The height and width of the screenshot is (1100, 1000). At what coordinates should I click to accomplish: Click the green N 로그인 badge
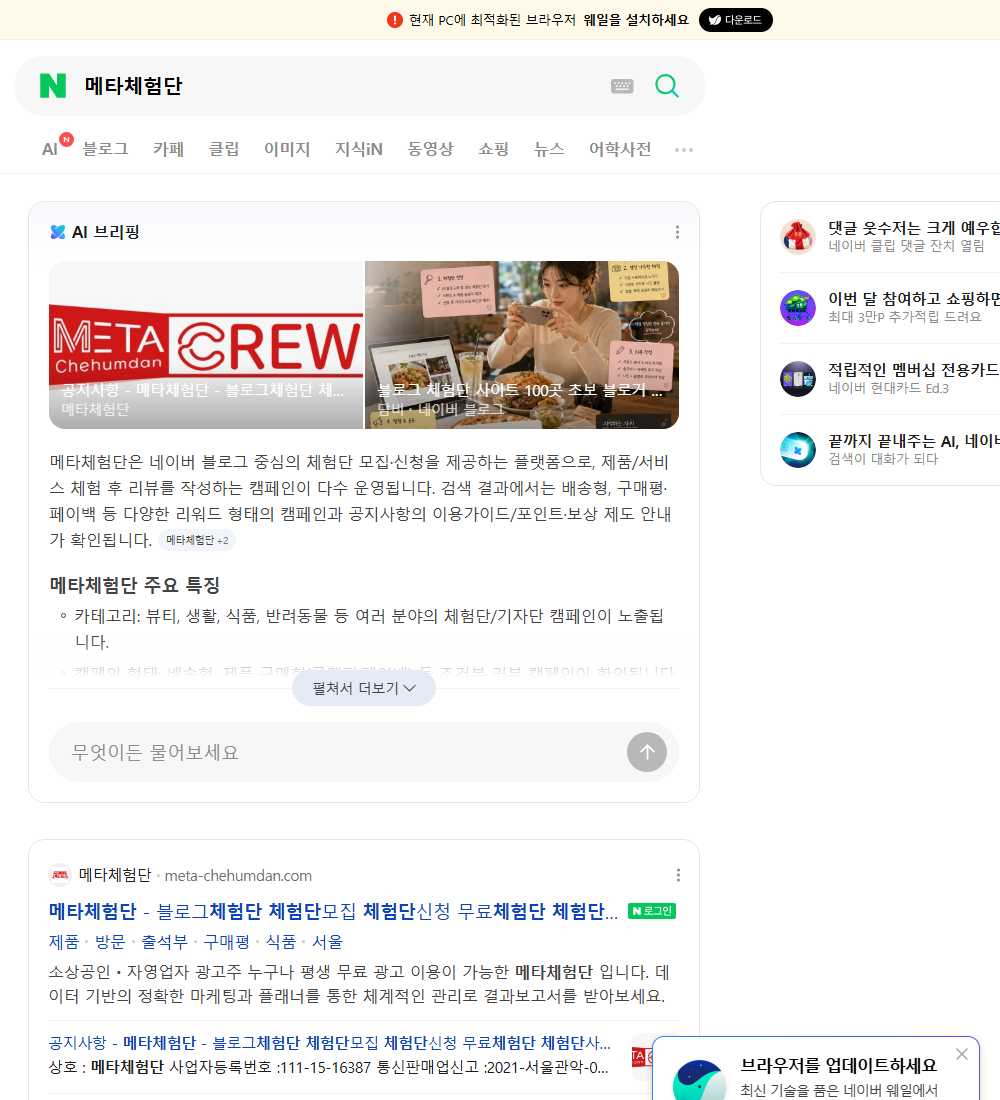(652, 911)
